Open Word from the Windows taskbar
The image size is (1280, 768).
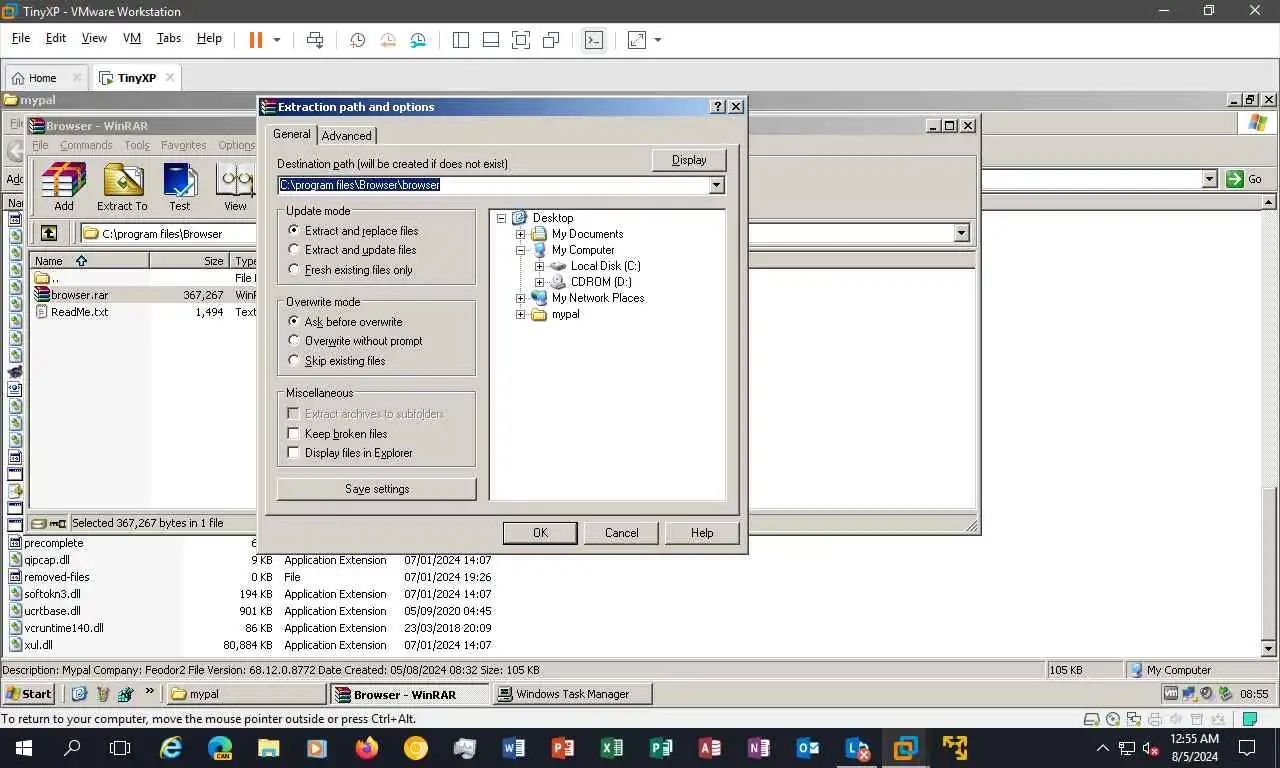point(514,747)
